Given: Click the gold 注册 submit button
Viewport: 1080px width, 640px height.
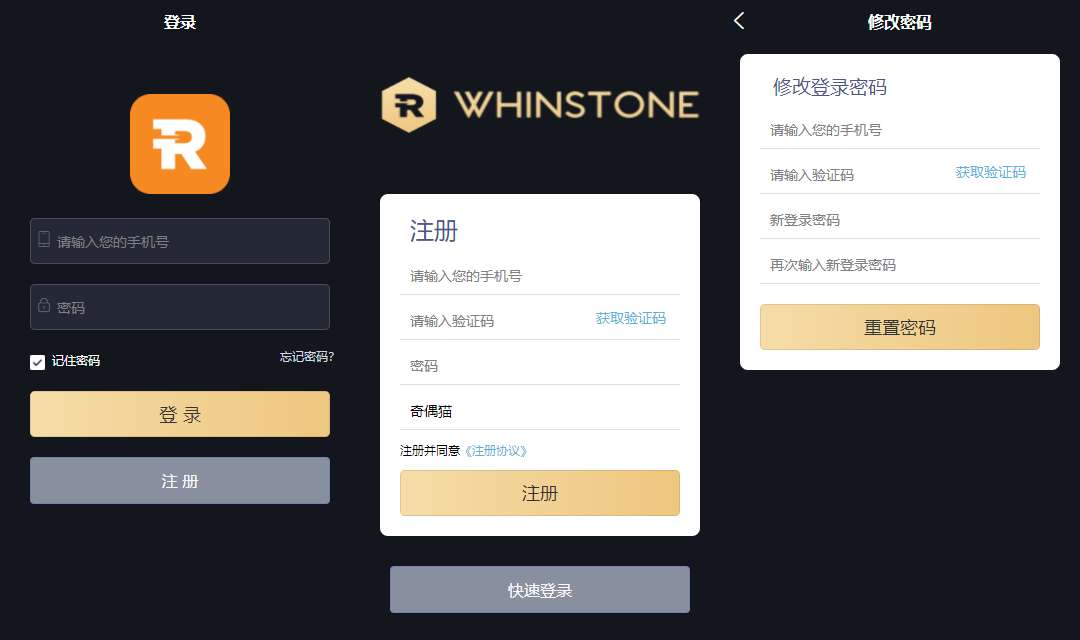Looking at the screenshot, I should [x=540, y=493].
